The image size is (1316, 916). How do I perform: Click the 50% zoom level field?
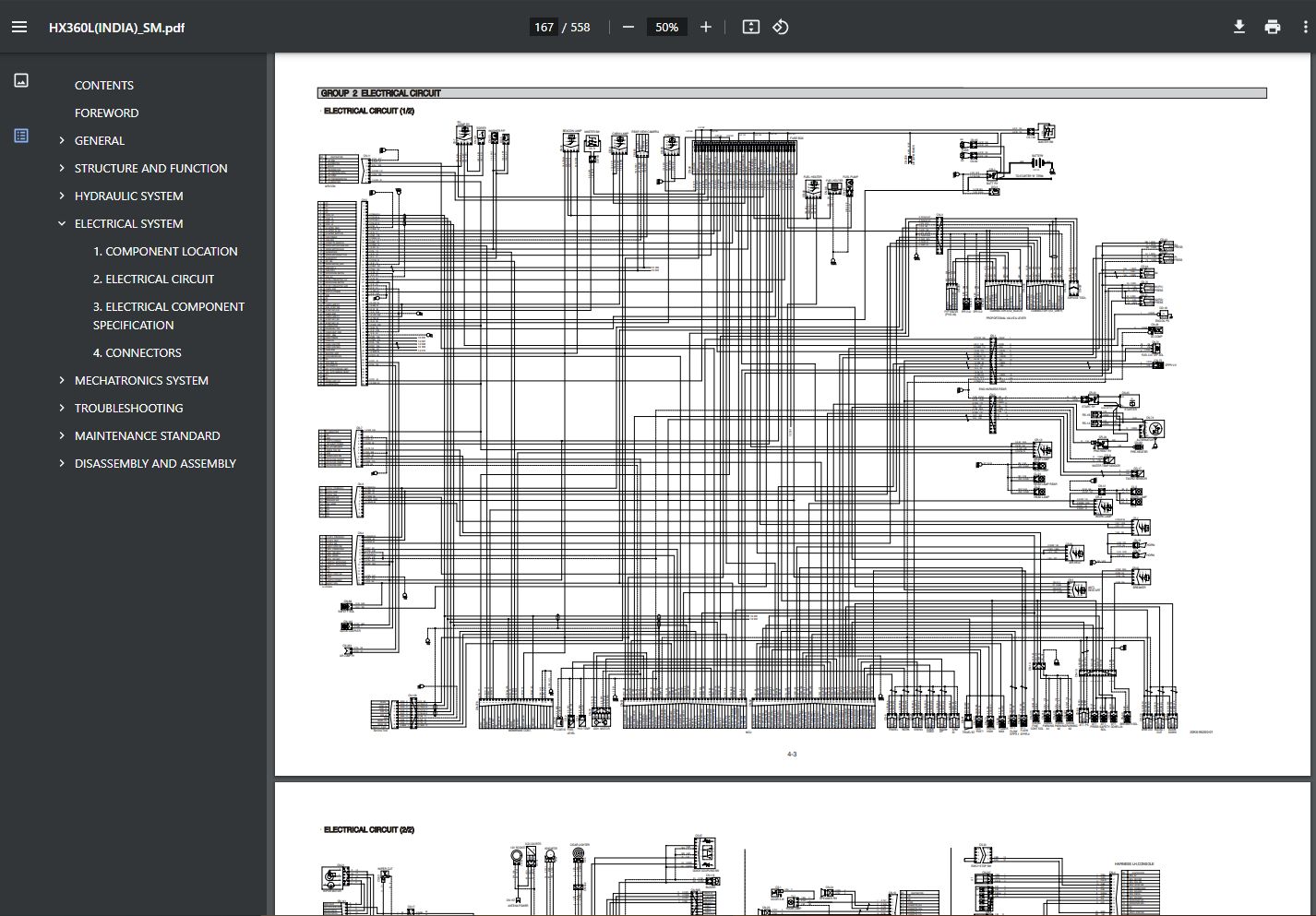tap(666, 27)
